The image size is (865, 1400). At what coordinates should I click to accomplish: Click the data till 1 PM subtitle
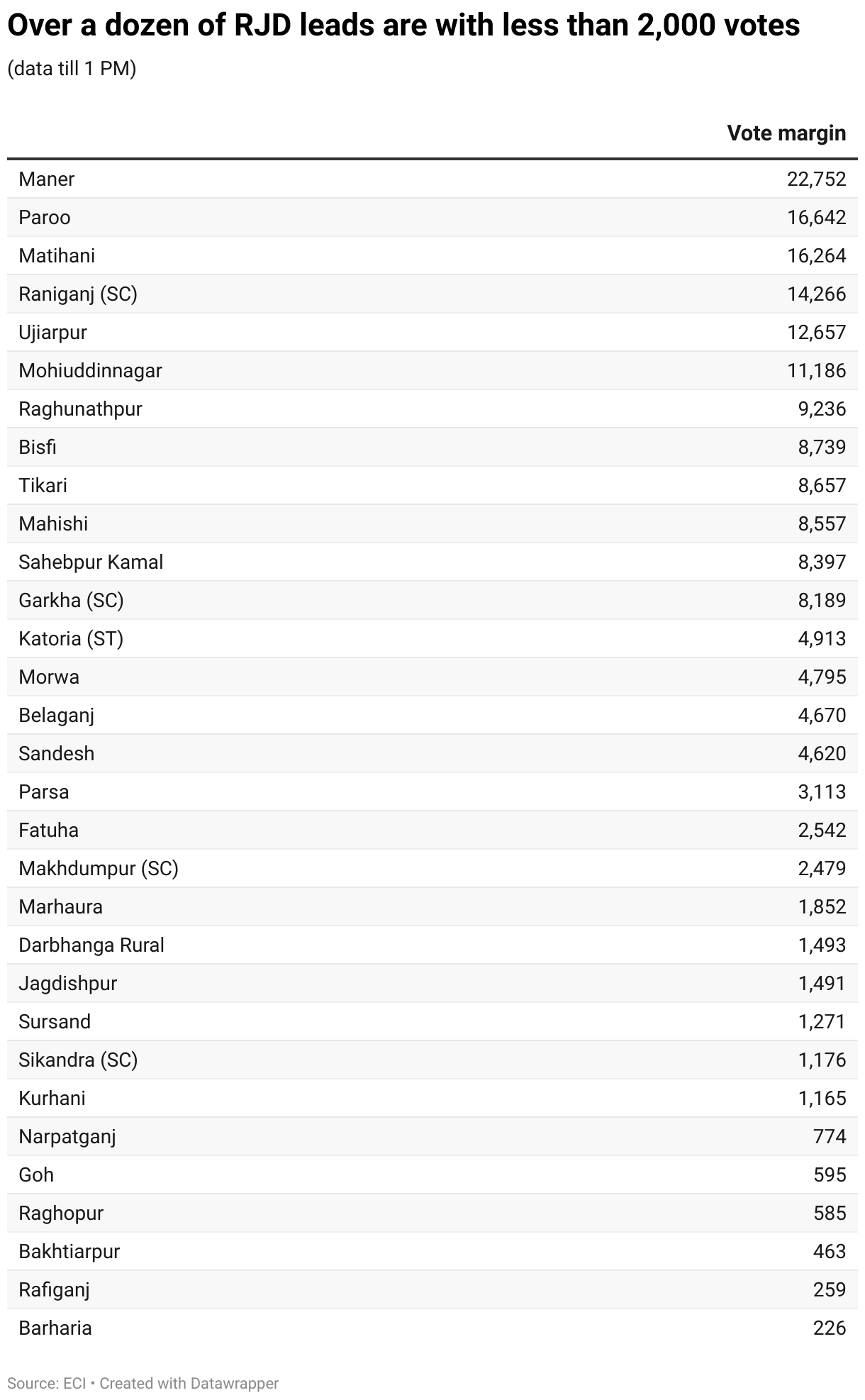click(x=72, y=69)
